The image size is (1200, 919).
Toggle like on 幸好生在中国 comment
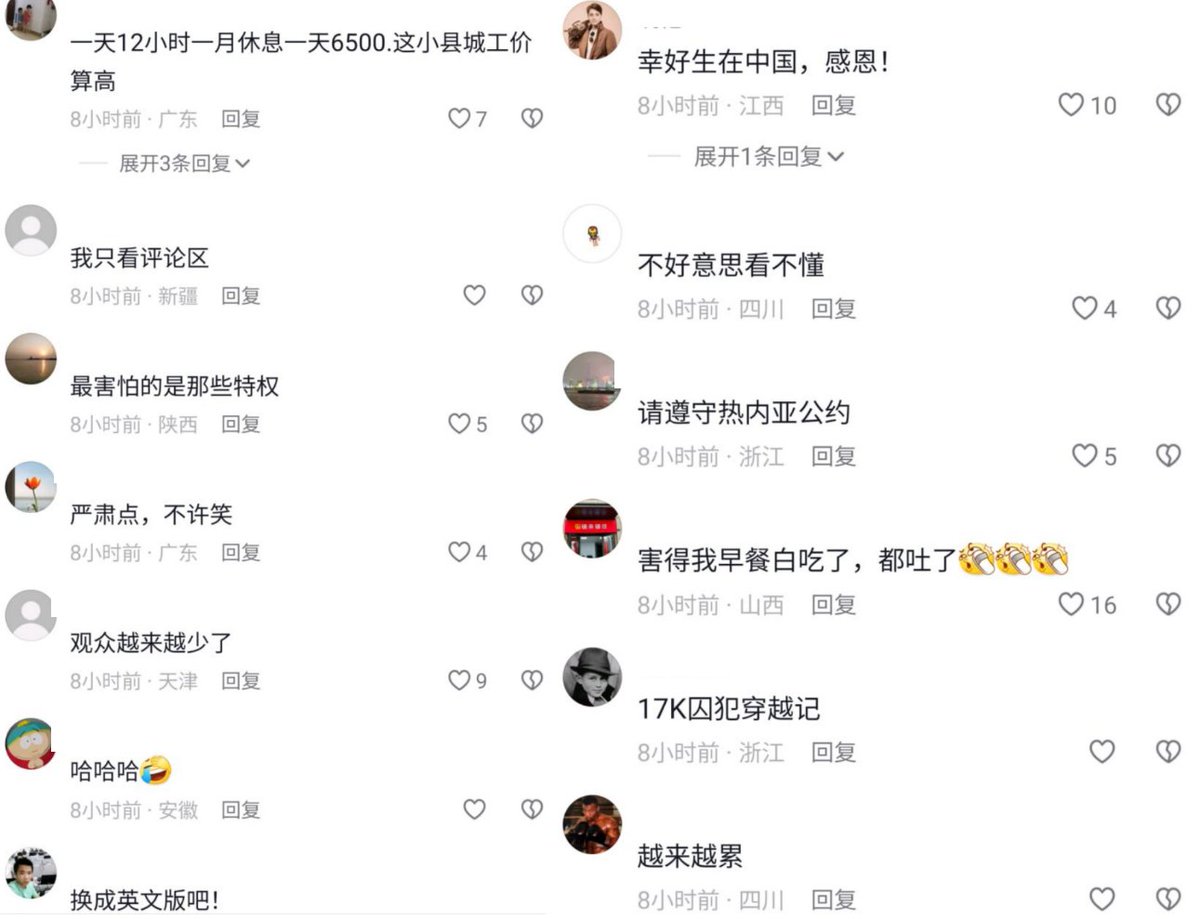1071,104
